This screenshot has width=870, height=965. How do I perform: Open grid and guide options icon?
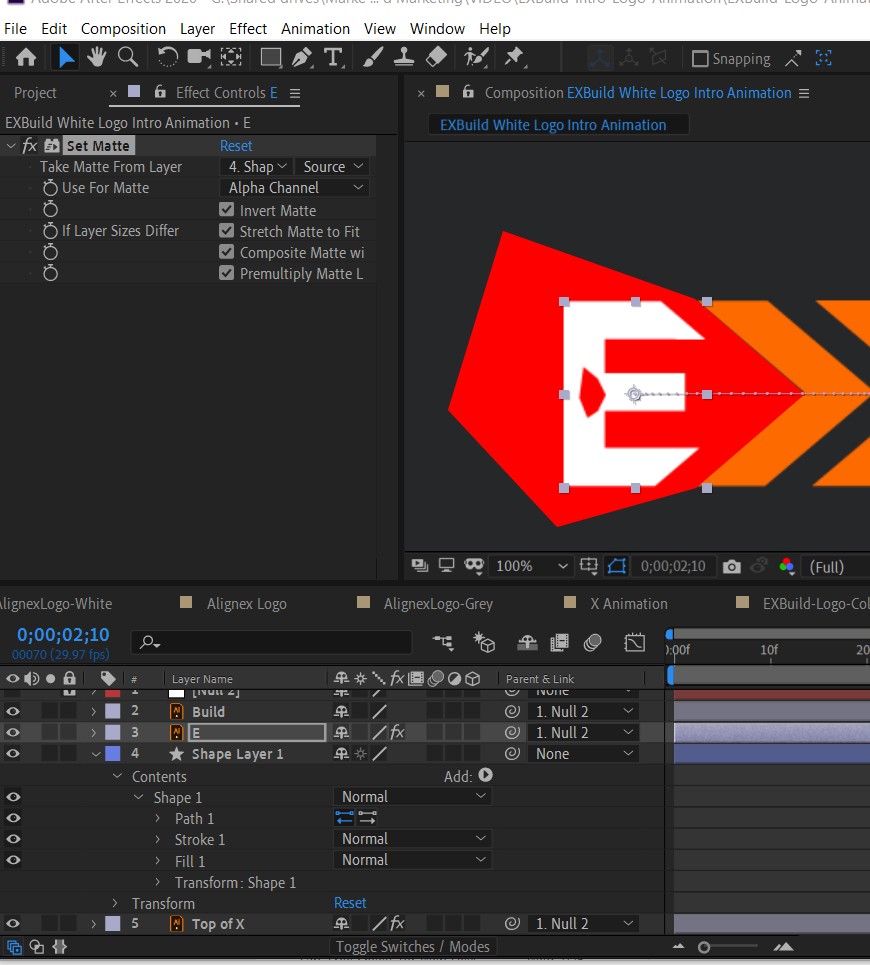[x=589, y=566]
